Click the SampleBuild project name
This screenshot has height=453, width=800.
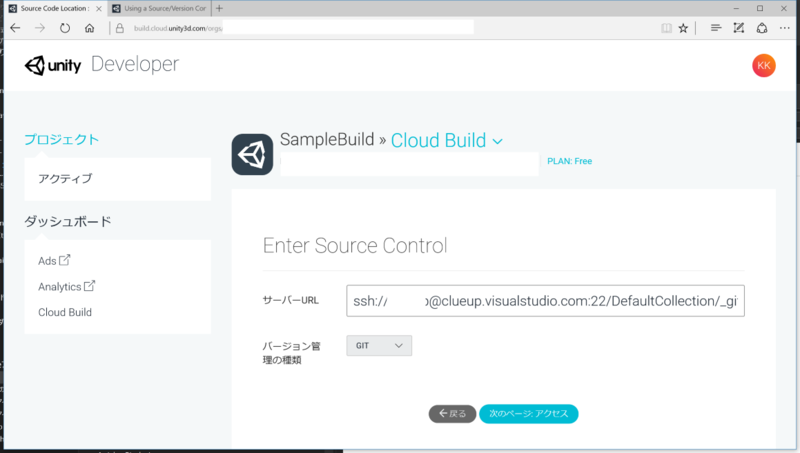(x=327, y=139)
